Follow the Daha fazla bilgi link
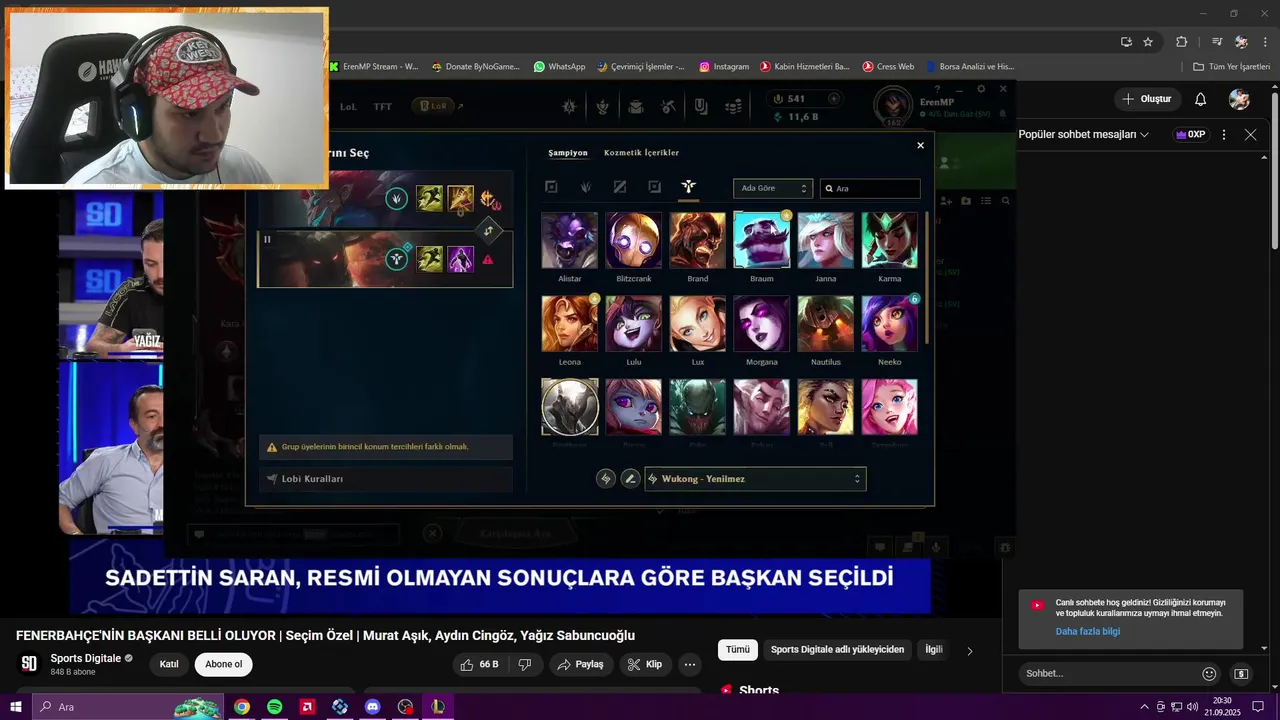 tap(1087, 632)
